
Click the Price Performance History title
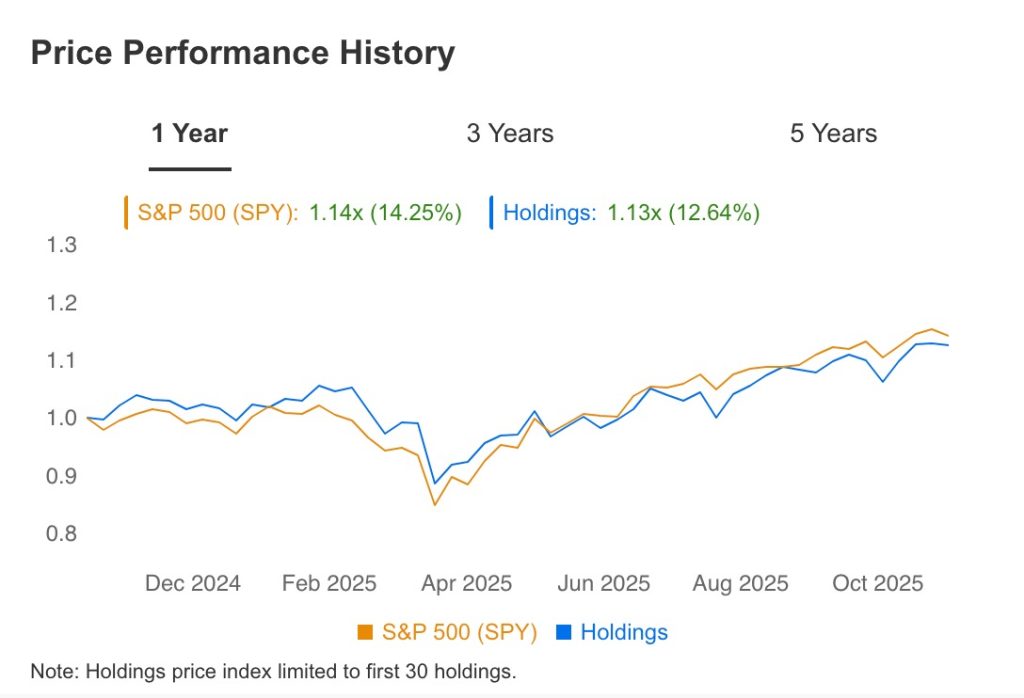[243, 52]
